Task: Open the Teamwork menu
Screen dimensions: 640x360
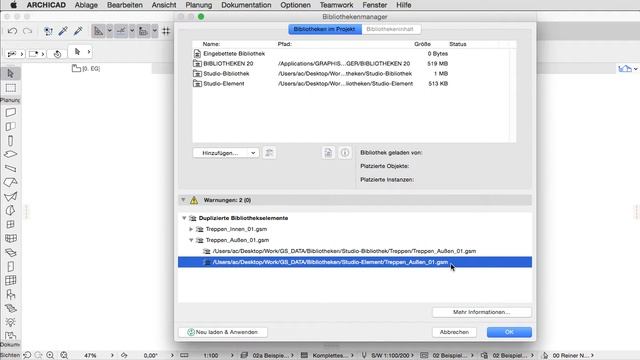Action: click(x=336, y=5)
